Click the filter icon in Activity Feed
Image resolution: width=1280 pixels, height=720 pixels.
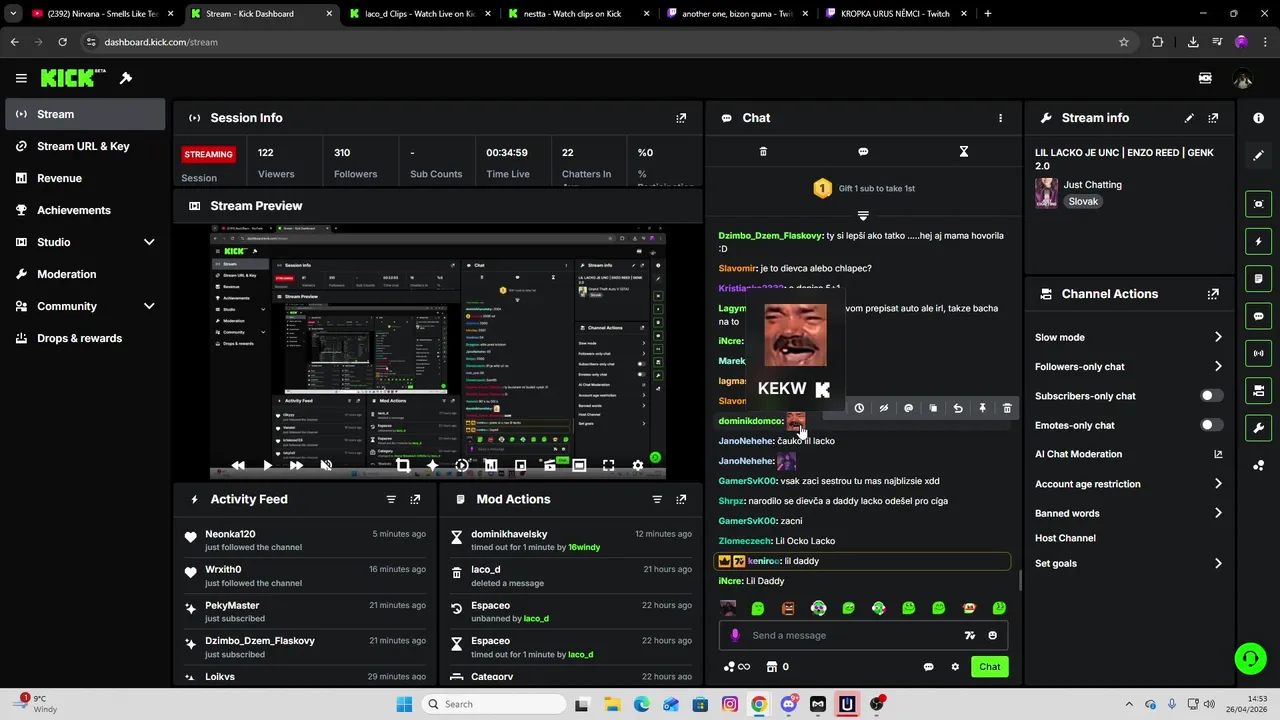coord(391,499)
